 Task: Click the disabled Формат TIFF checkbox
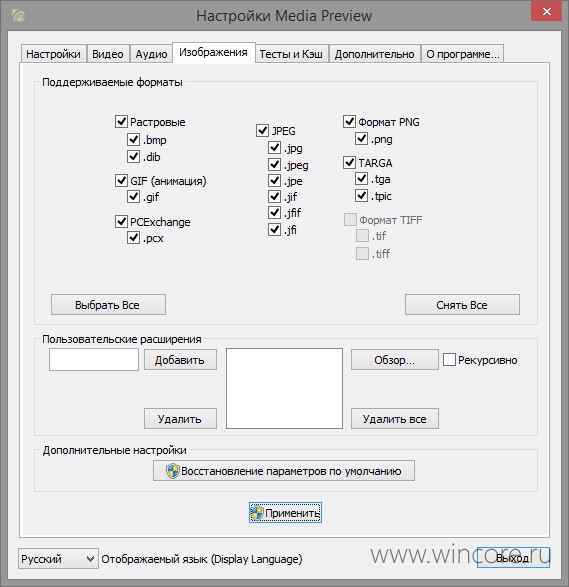(x=350, y=219)
